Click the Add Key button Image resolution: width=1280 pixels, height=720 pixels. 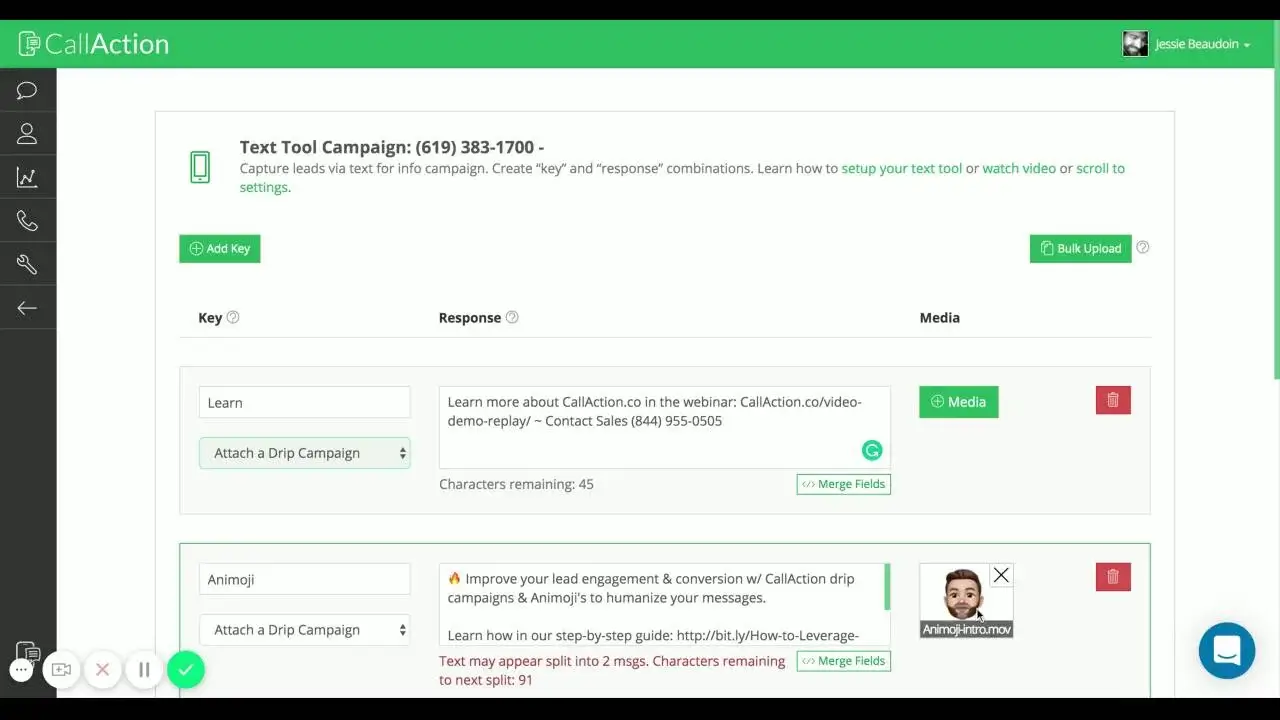[x=220, y=249]
